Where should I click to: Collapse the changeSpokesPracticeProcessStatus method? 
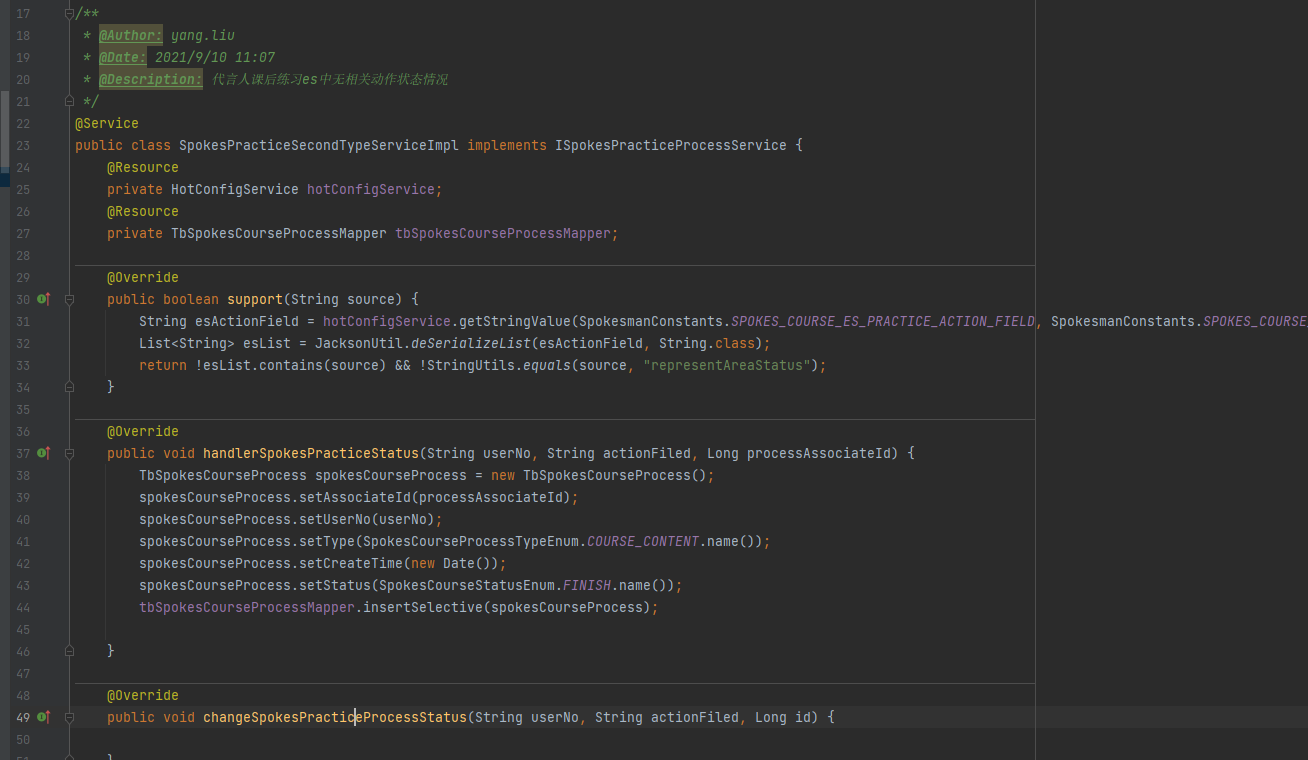pyautogui.click(x=69, y=717)
